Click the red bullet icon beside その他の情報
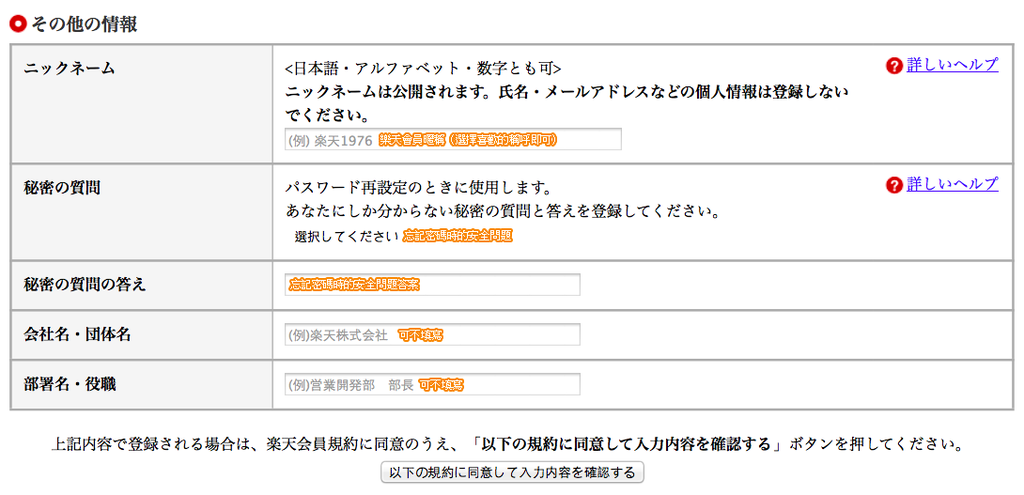Viewport: 1024px width, 495px height. pyautogui.click(x=17, y=23)
